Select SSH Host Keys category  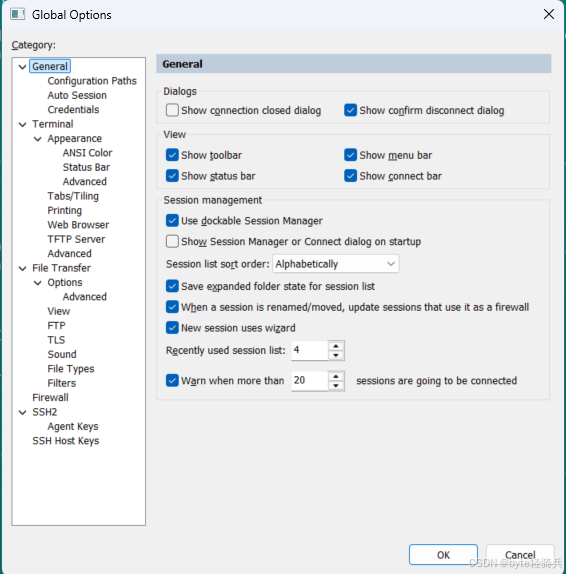[66, 441]
